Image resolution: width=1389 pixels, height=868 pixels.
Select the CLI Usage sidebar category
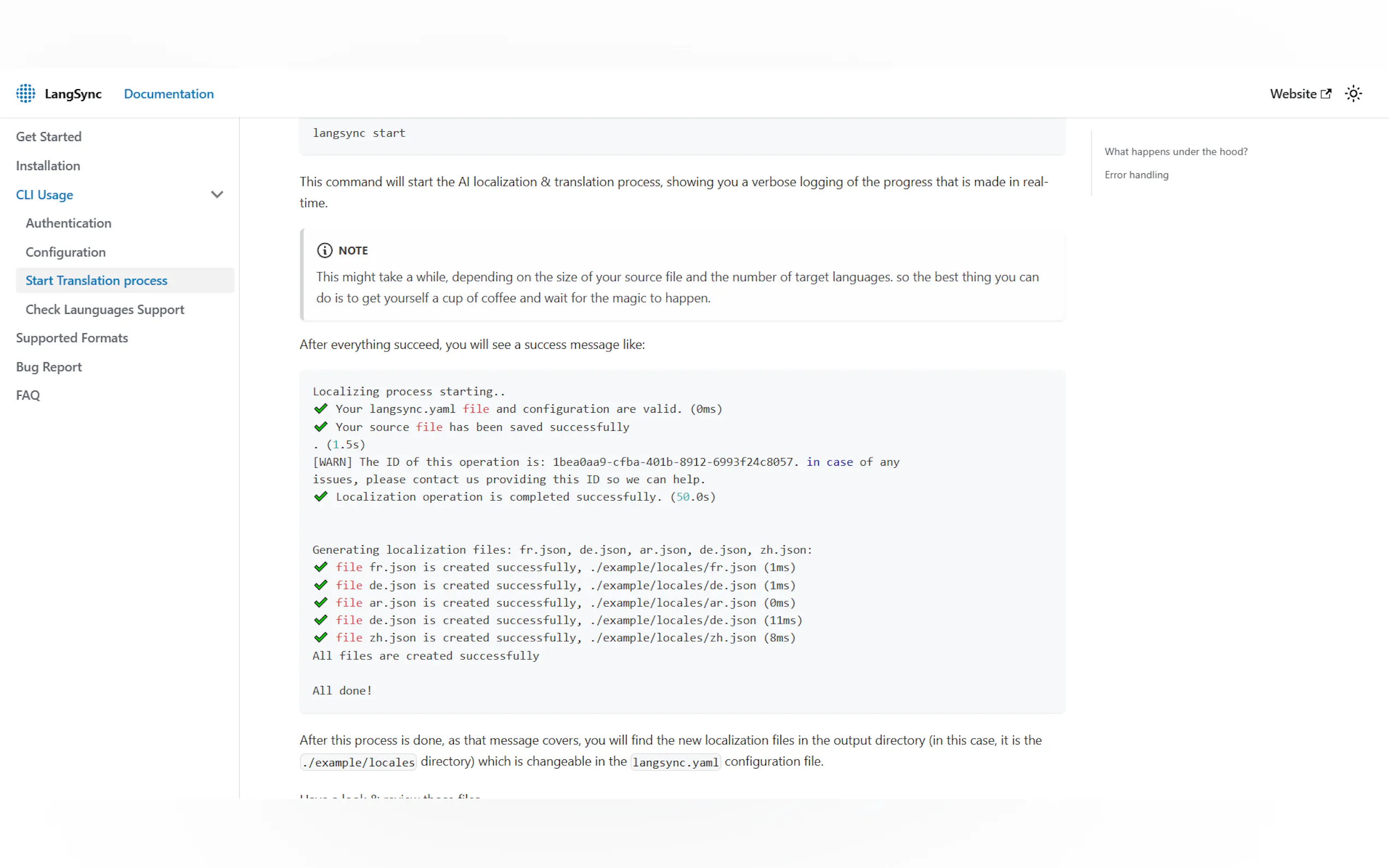[45, 195]
